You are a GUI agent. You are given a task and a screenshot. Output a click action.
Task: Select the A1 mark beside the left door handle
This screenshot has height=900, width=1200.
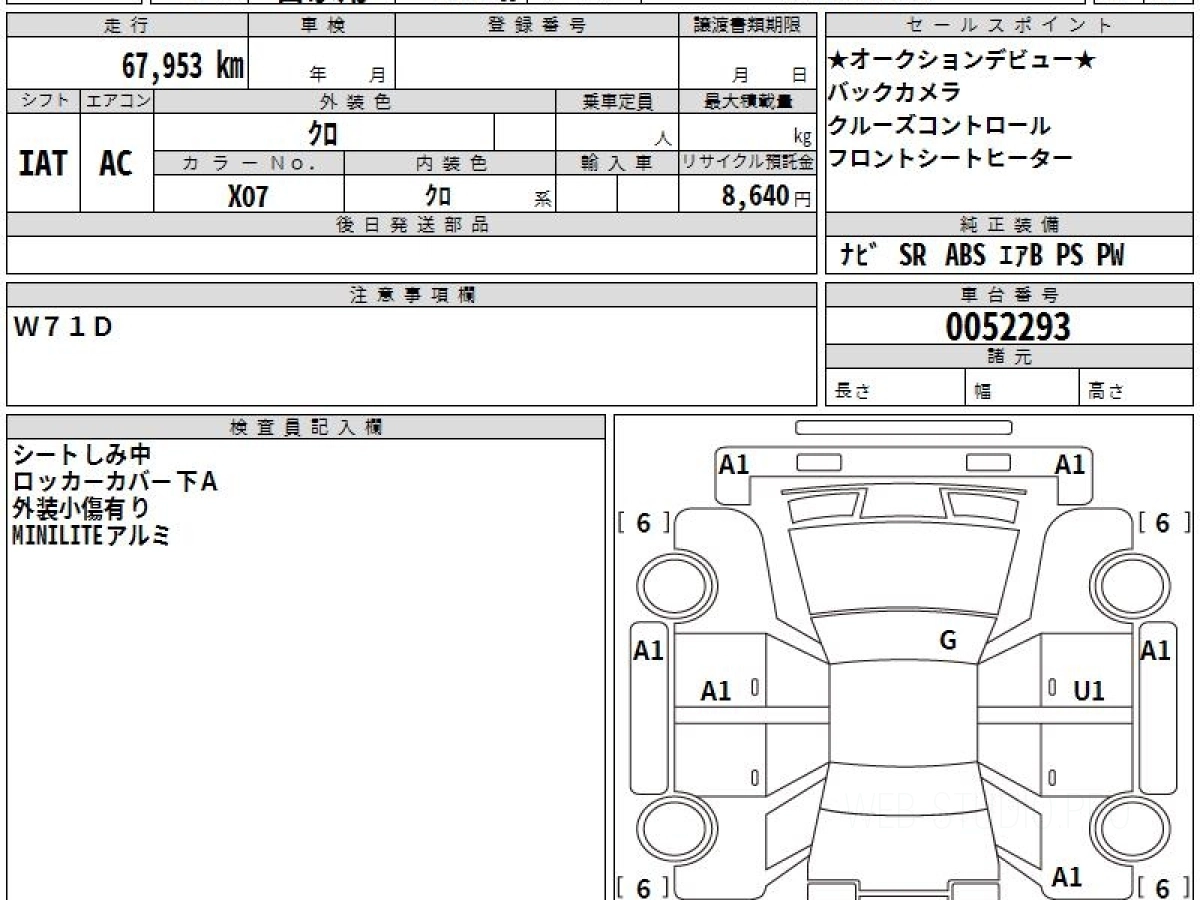[x=716, y=691]
